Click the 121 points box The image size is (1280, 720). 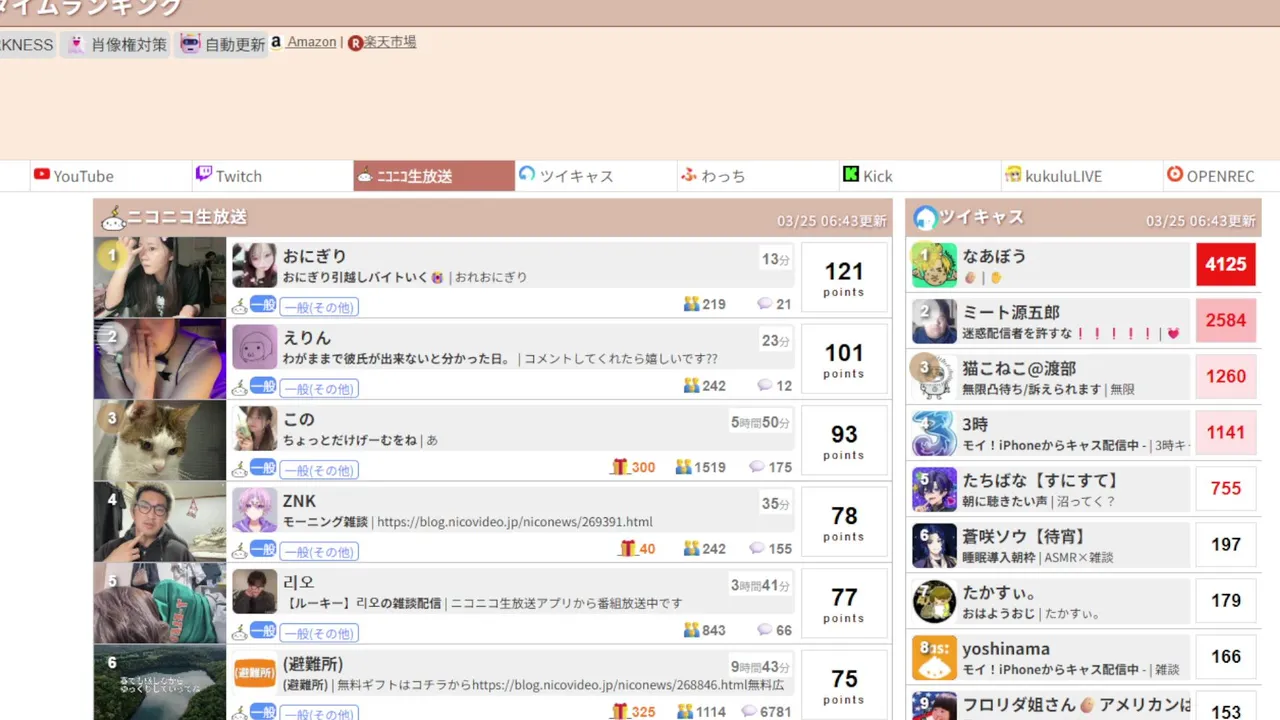pyautogui.click(x=844, y=277)
